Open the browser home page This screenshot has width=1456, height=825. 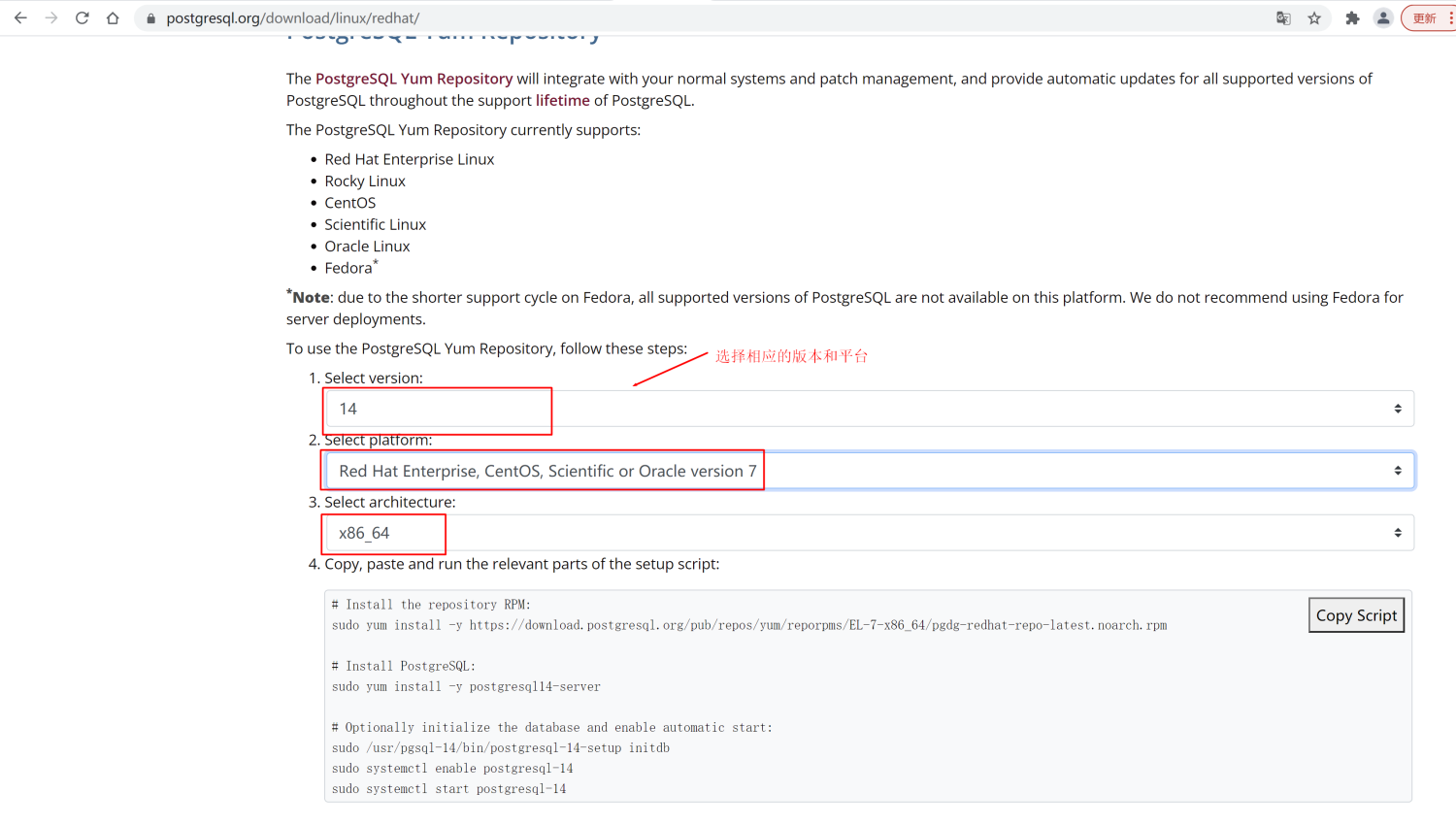click(113, 17)
